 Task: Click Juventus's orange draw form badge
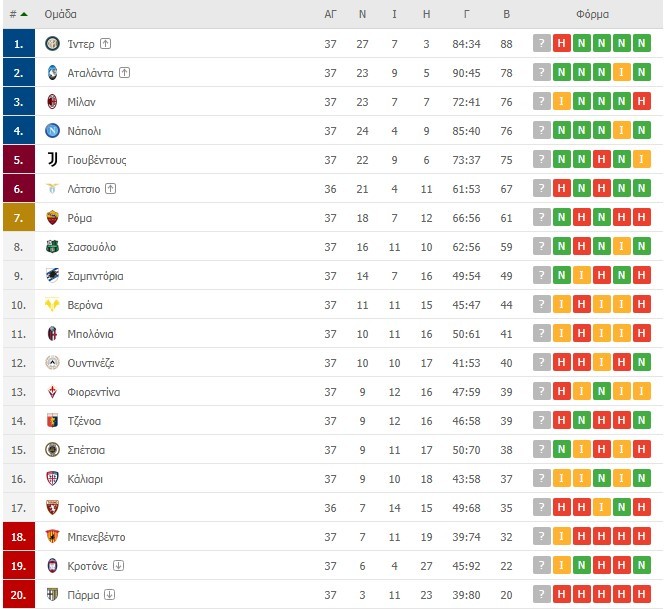[641, 160]
